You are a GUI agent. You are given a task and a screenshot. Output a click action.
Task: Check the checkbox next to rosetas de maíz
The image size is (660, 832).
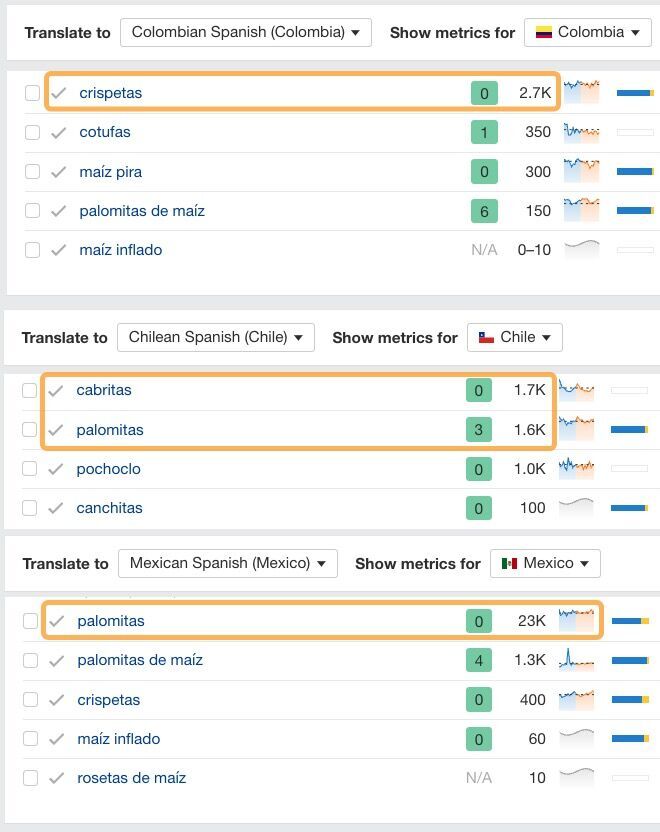pos(30,777)
